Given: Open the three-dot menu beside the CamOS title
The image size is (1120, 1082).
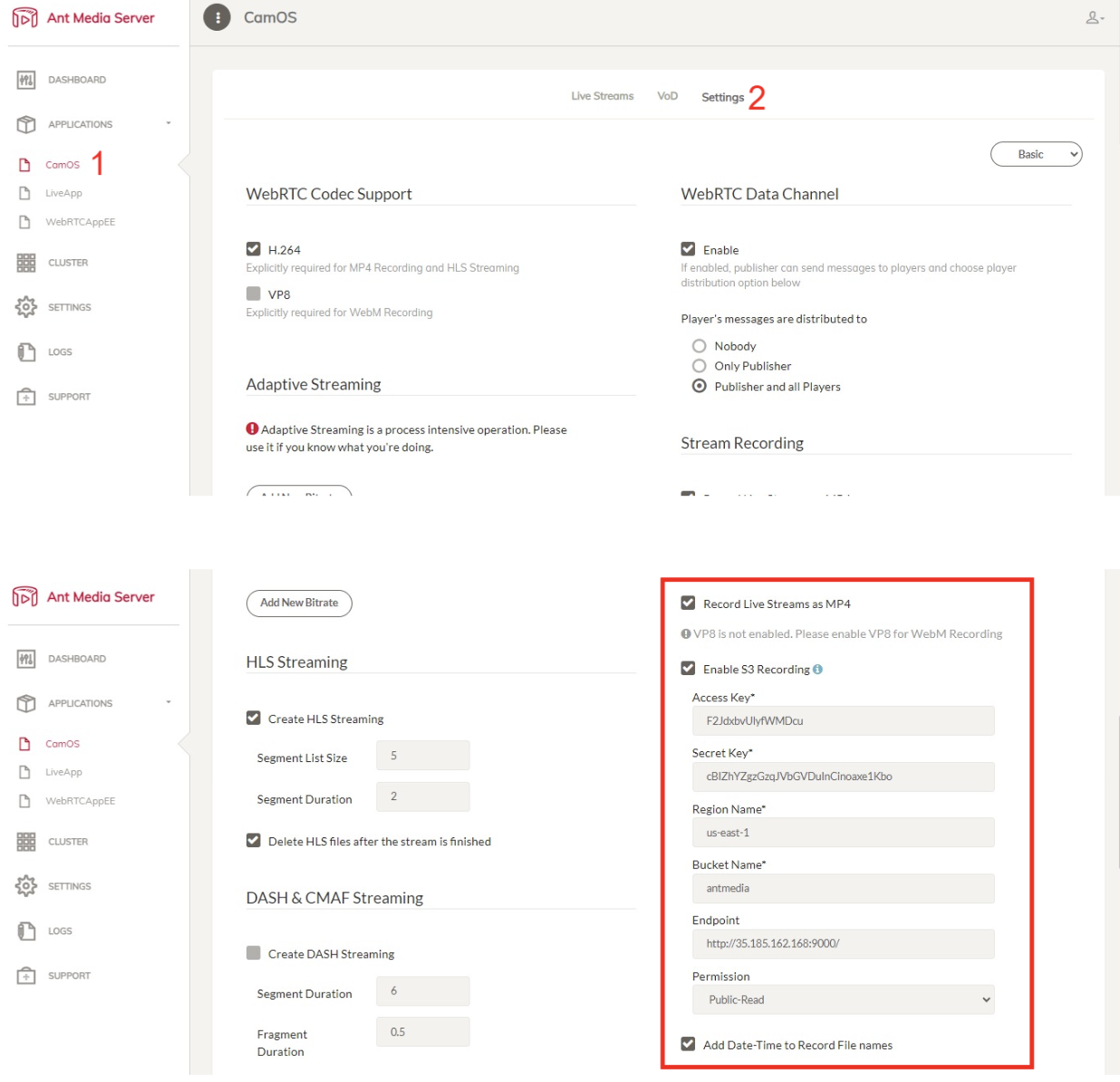Looking at the screenshot, I should pos(217,17).
